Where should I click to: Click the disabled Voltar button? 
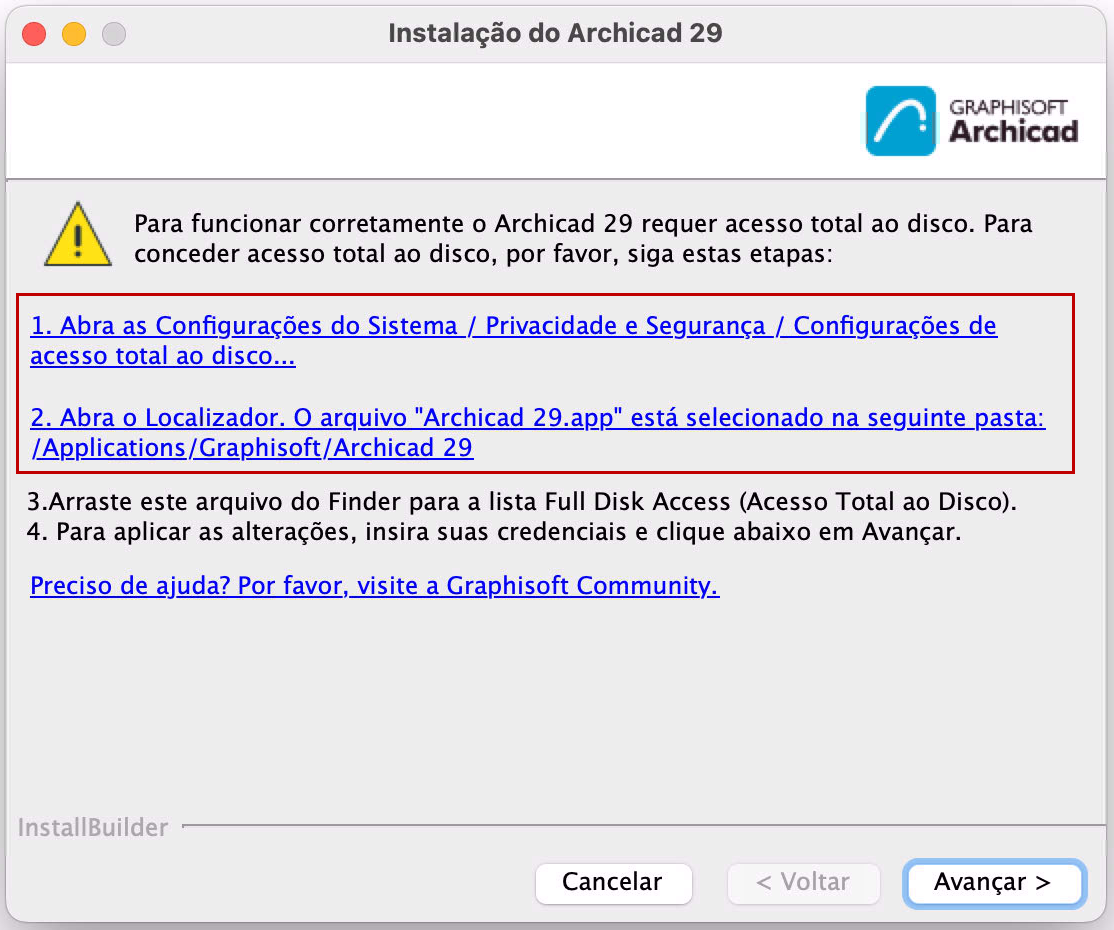[x=804, y=883]
